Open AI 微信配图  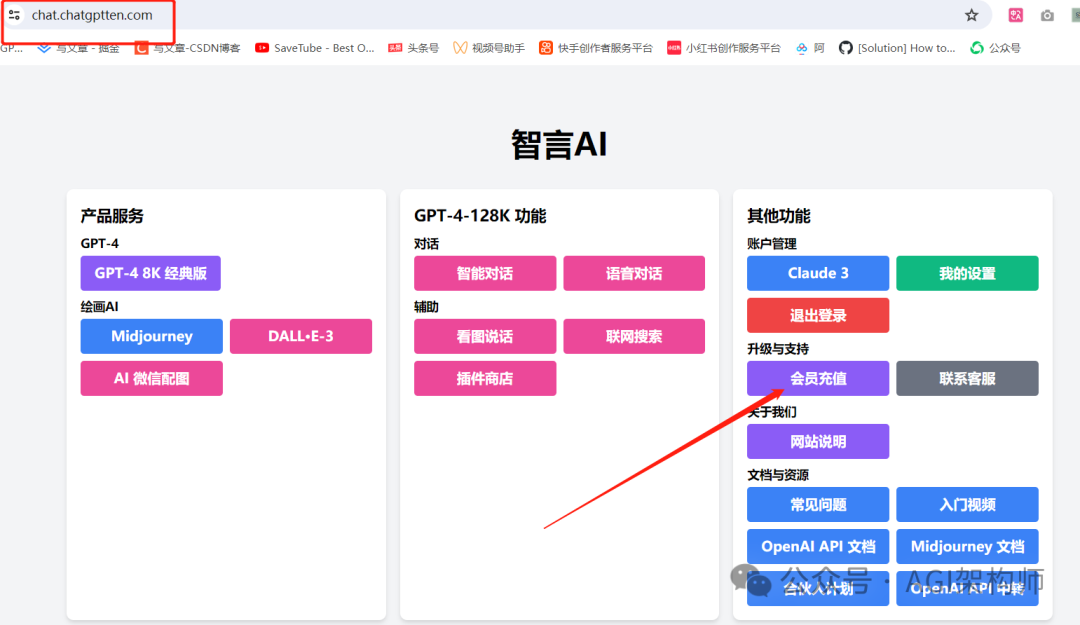coord(152,378)
